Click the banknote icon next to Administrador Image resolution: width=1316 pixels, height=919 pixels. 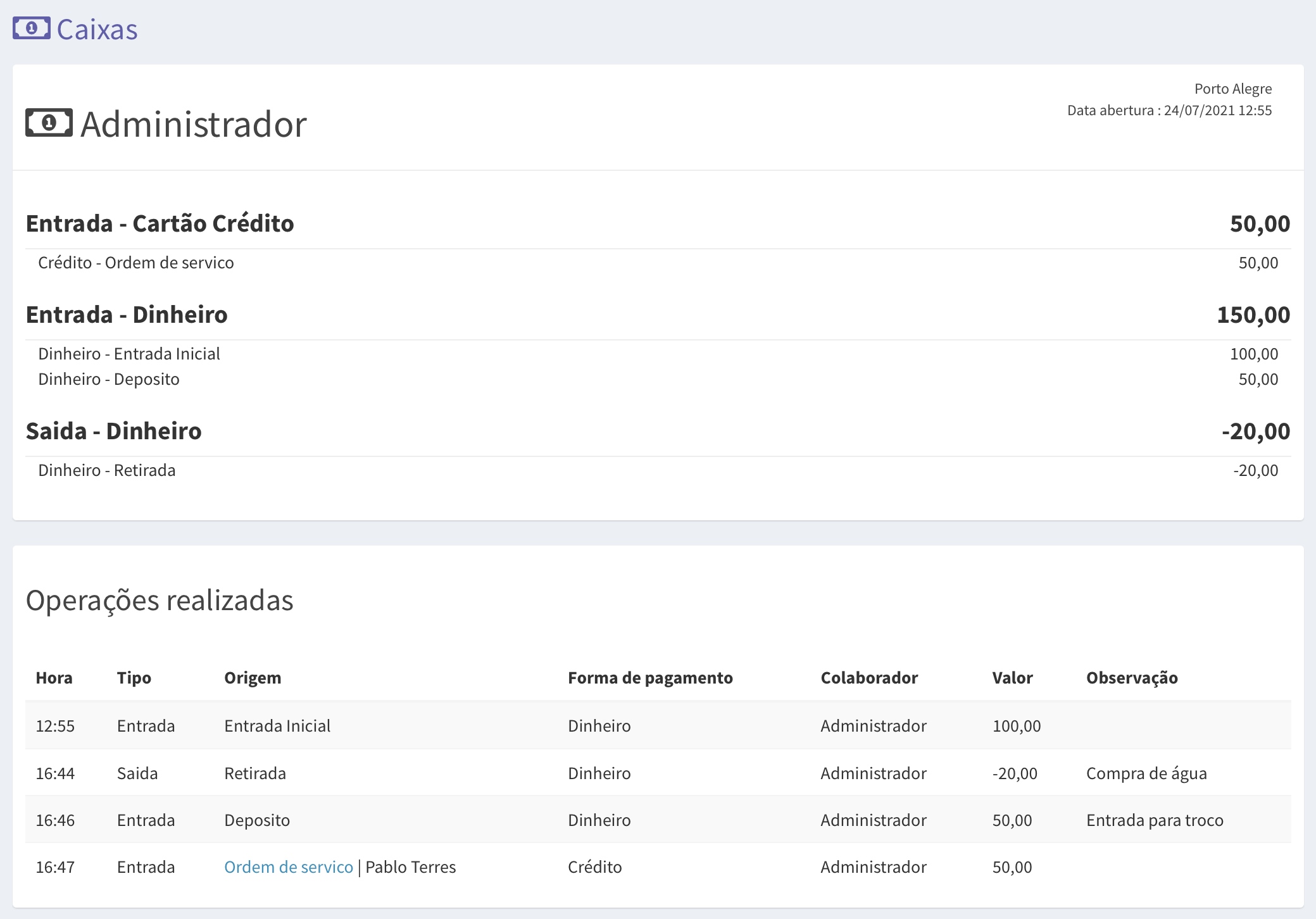49,123
